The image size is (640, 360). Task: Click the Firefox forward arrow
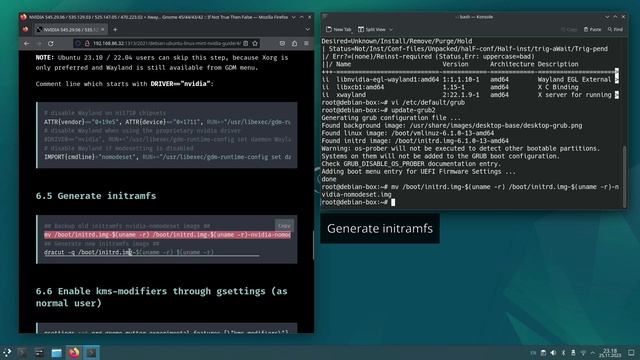(39, 43)
